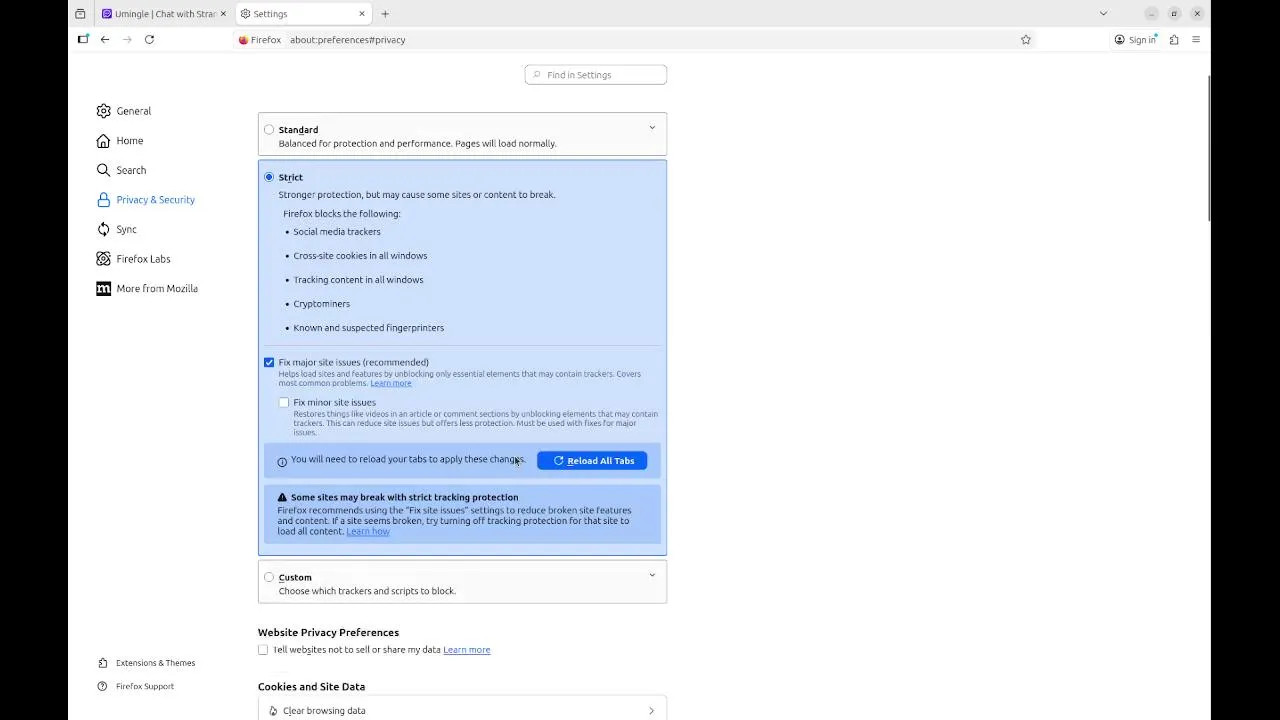Click the account Sign in icon

click(x=1120, y=40)
